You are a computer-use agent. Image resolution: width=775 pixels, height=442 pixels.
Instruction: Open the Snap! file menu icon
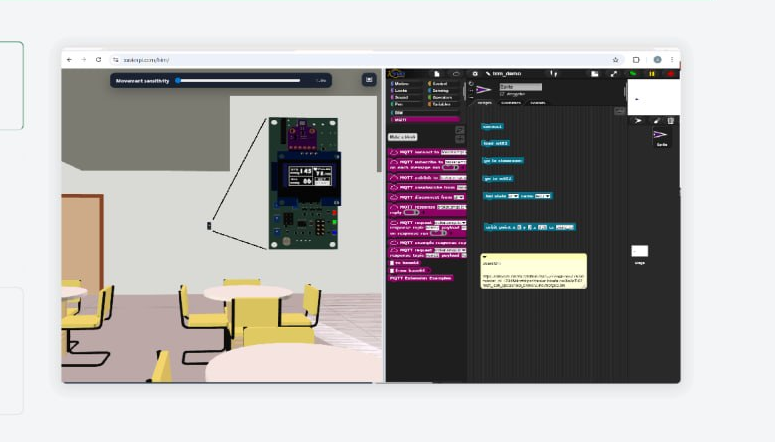pyautogui.click(x=437, y=74)
